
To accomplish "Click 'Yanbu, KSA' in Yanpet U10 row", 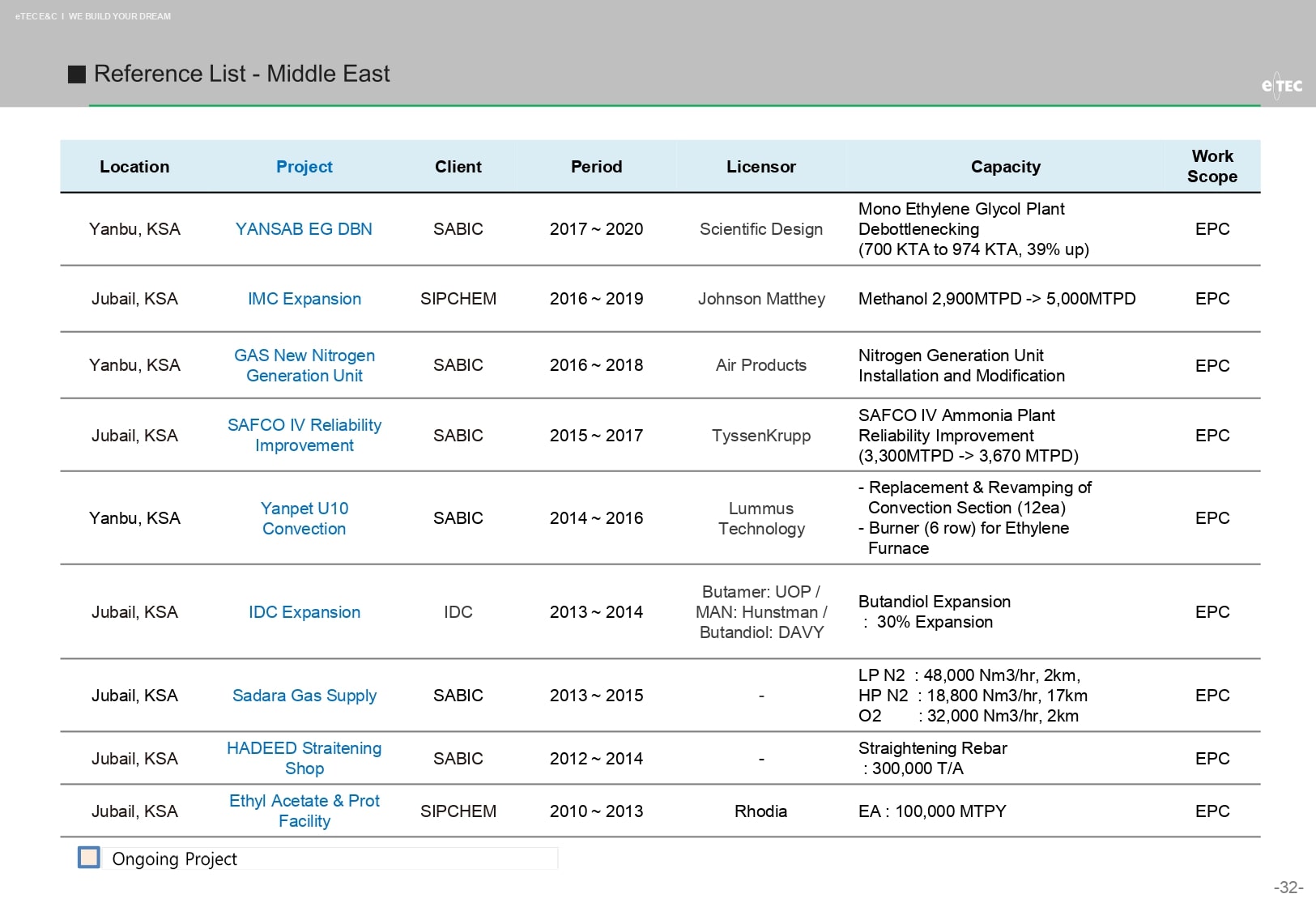I will tap(134, 518).
